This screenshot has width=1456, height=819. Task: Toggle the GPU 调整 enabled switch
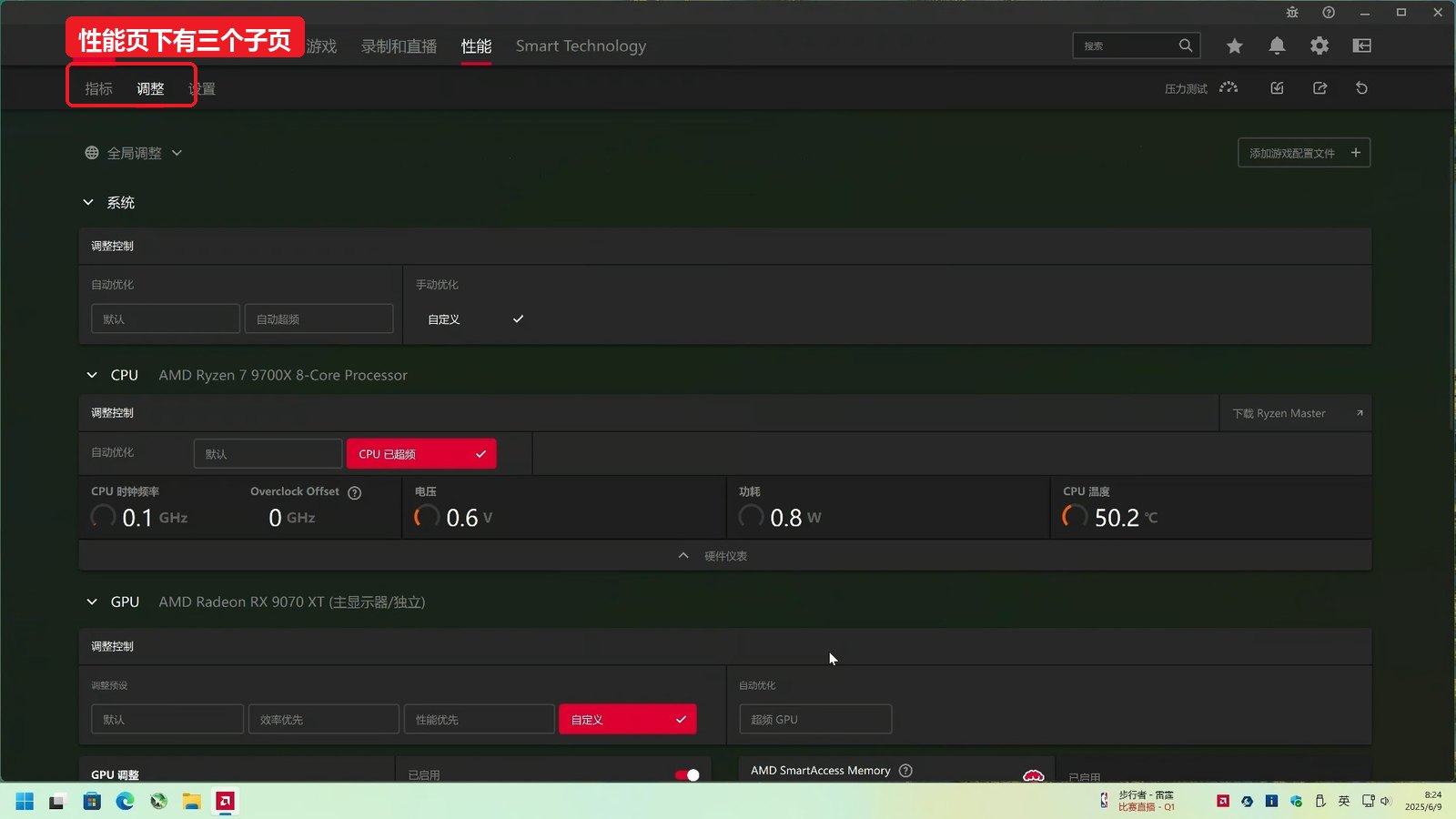(687, 775)
